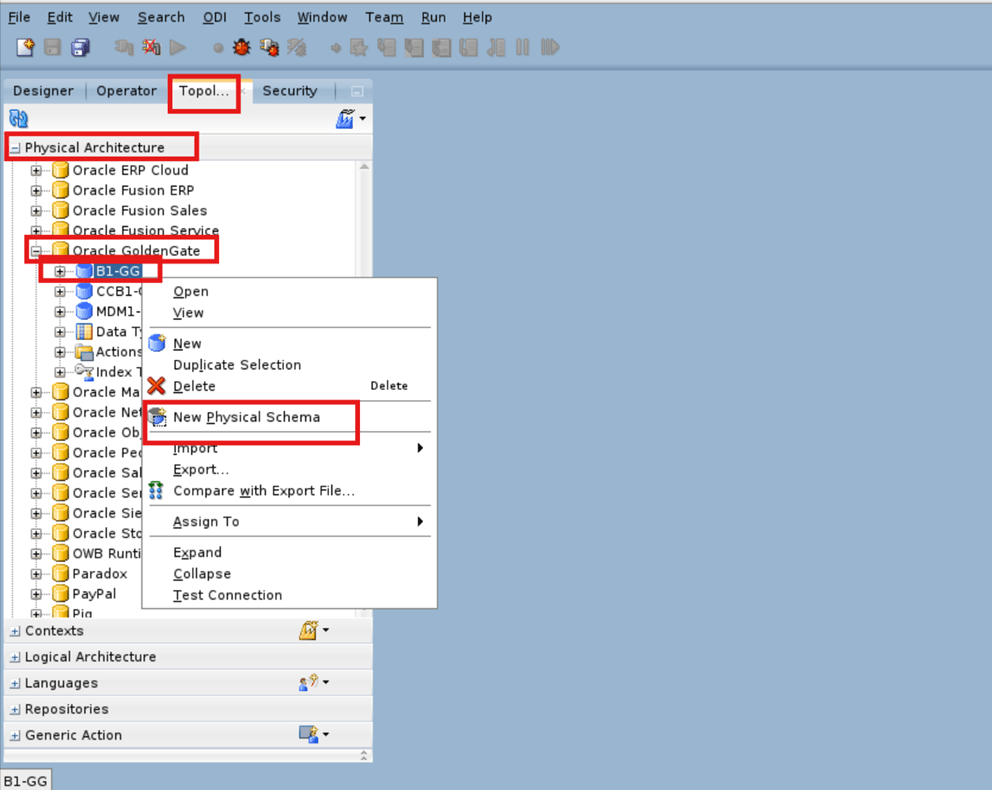The width and height of the screenshot is (992, 790).
Task: Create a new file using the toolbar icon
Action: click(x=24, y=47)
